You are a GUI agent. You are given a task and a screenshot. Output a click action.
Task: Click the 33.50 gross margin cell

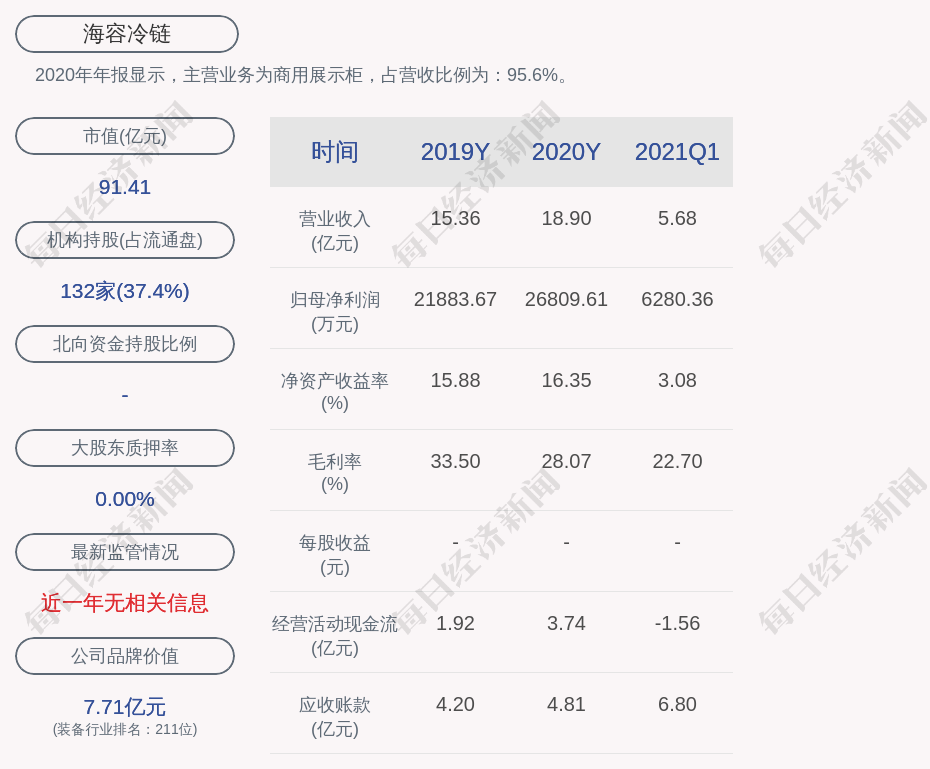tap(456, 461)
